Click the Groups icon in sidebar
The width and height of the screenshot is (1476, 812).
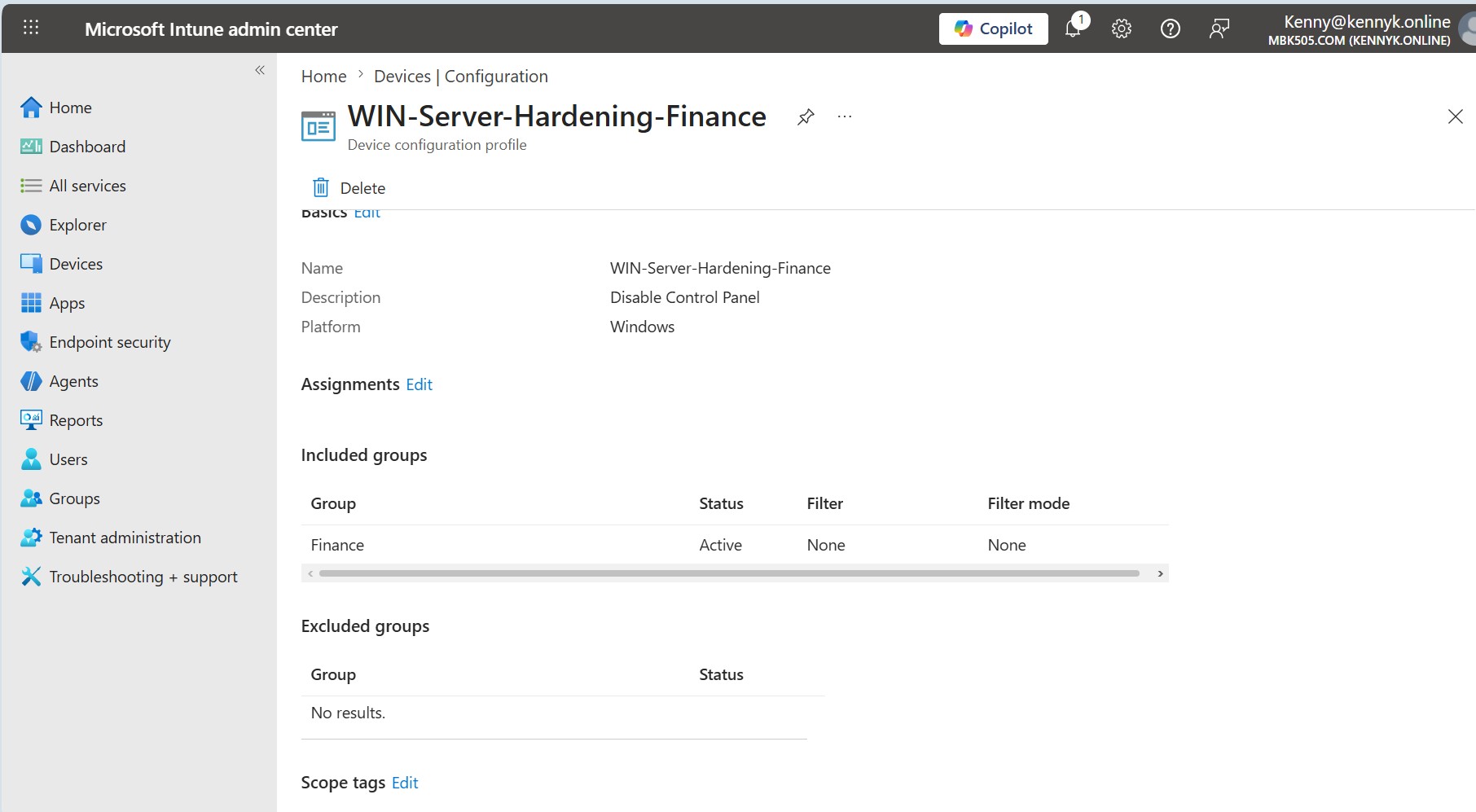pos(31,498)
